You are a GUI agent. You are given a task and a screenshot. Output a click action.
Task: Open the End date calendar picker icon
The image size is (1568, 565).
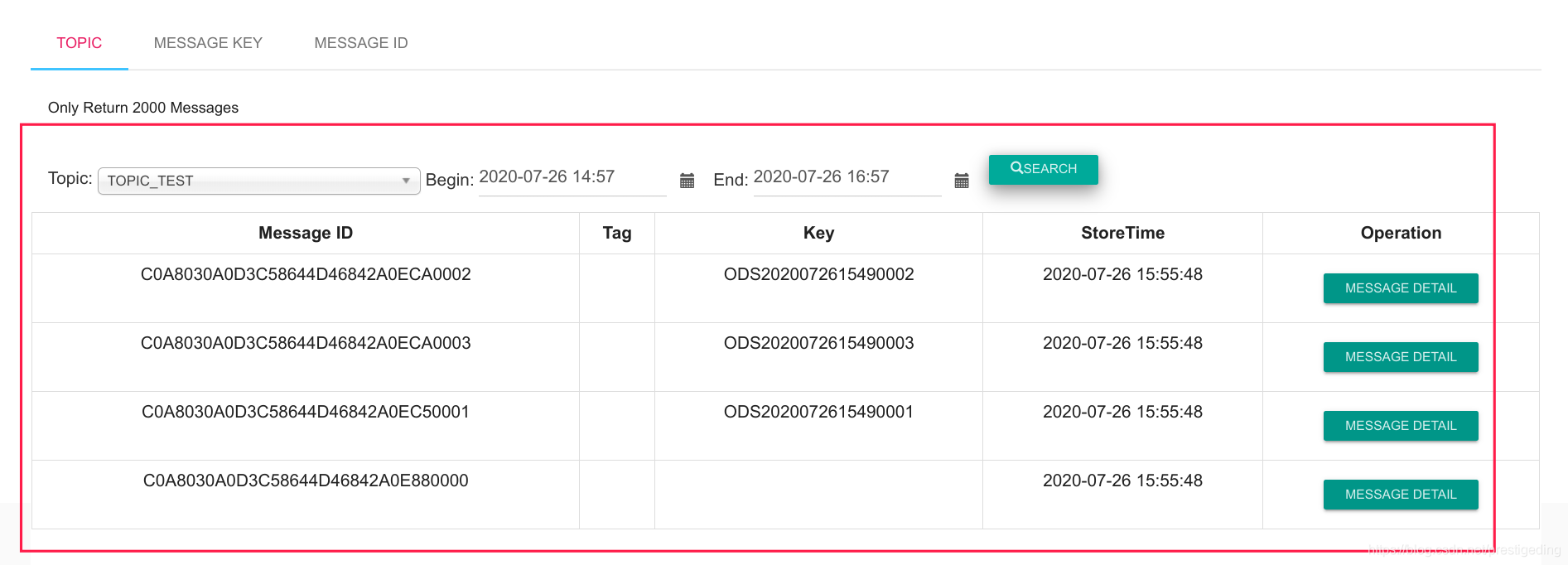(961, 181)
